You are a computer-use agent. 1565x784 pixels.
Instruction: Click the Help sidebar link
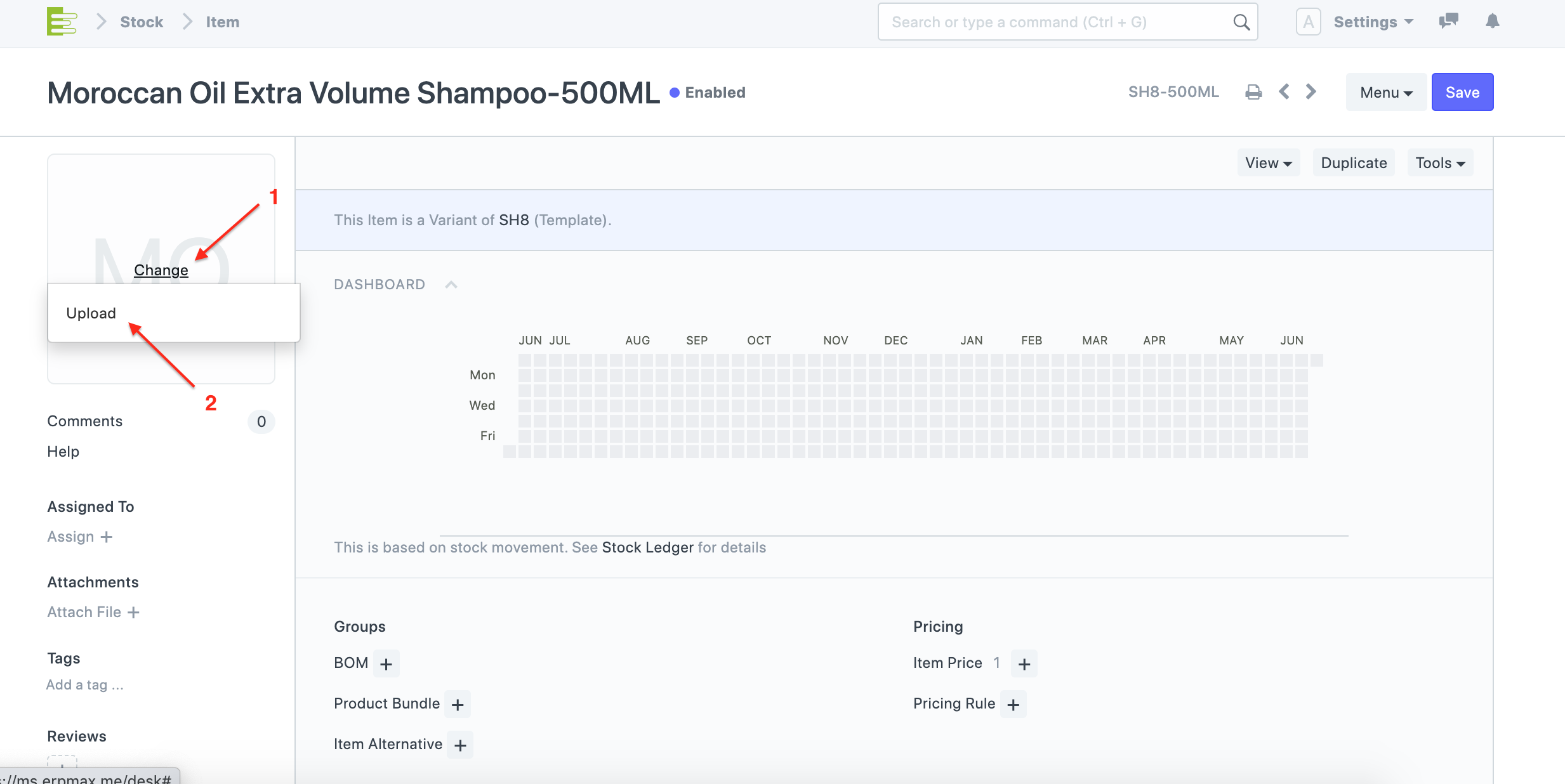pos(63,452)
